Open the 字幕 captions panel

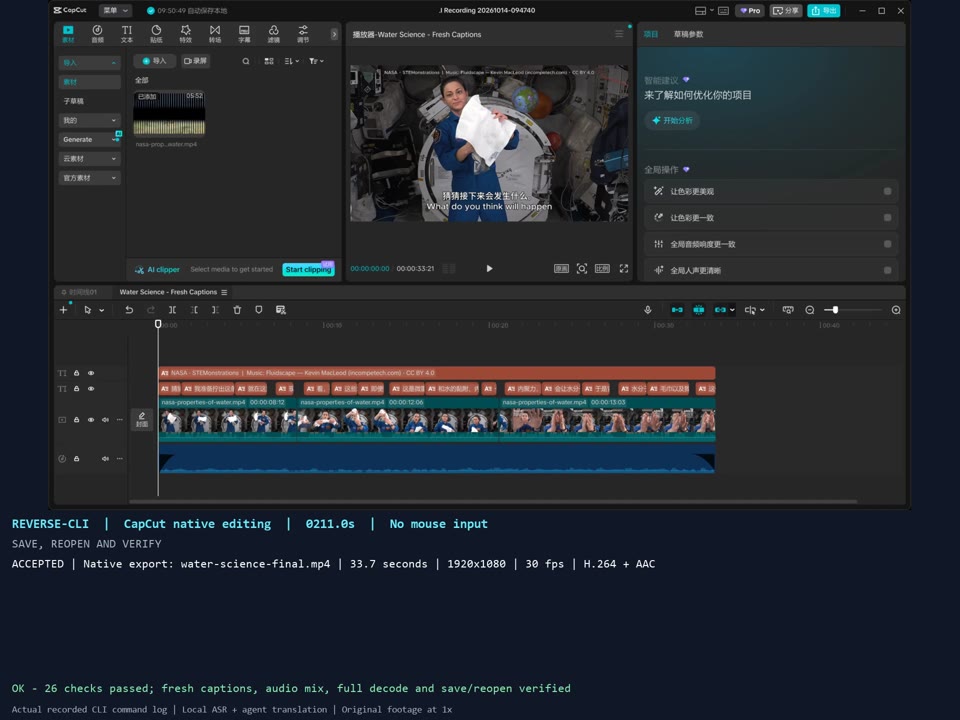coord(244,34)
